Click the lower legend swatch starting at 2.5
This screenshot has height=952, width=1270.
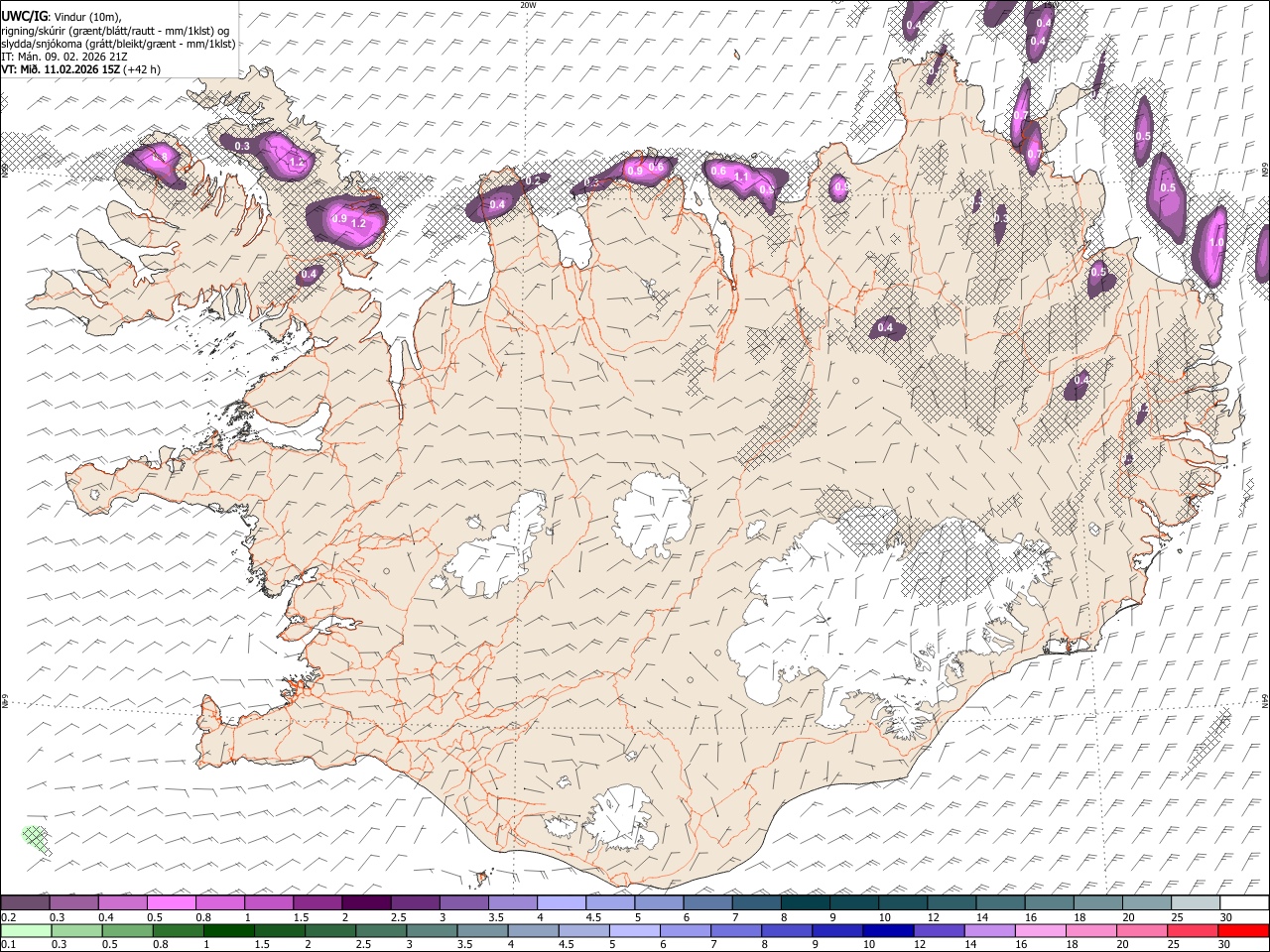[380, 930]
